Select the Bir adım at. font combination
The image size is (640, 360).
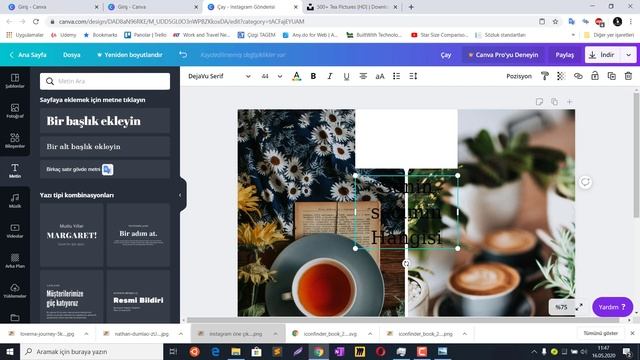click(x=138, y=235)
